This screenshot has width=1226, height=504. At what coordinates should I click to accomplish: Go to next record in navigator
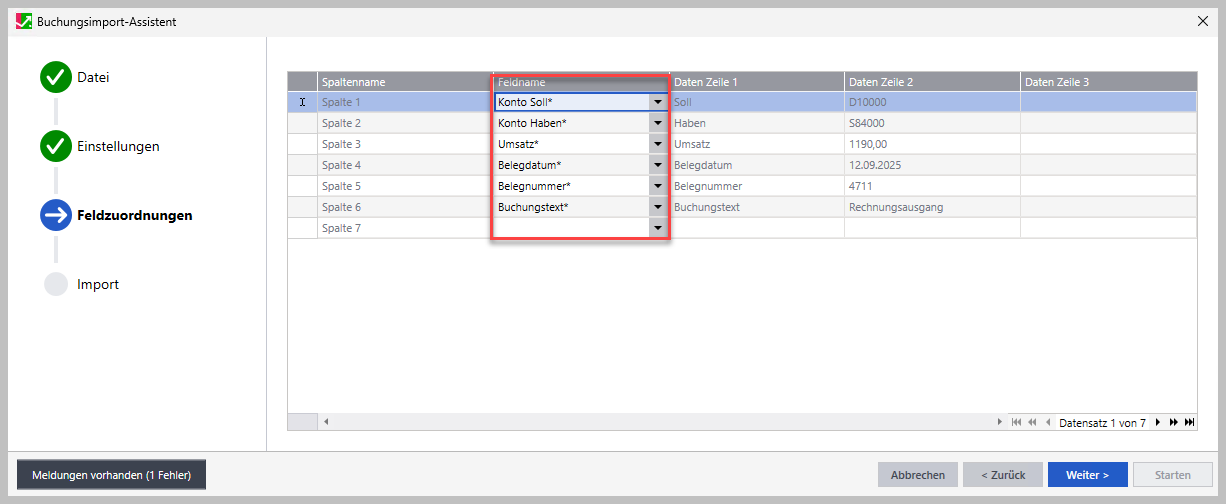pos(1158,422)
